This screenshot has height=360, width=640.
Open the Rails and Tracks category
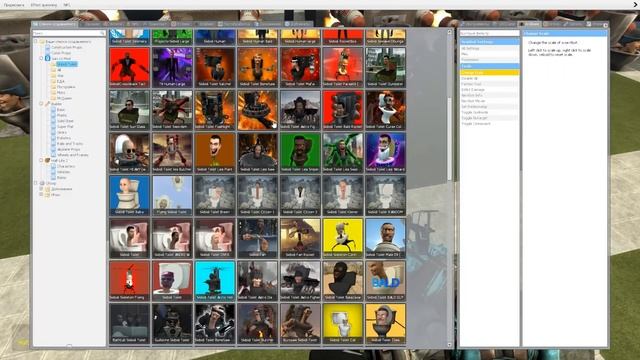(x=70, y=144)
